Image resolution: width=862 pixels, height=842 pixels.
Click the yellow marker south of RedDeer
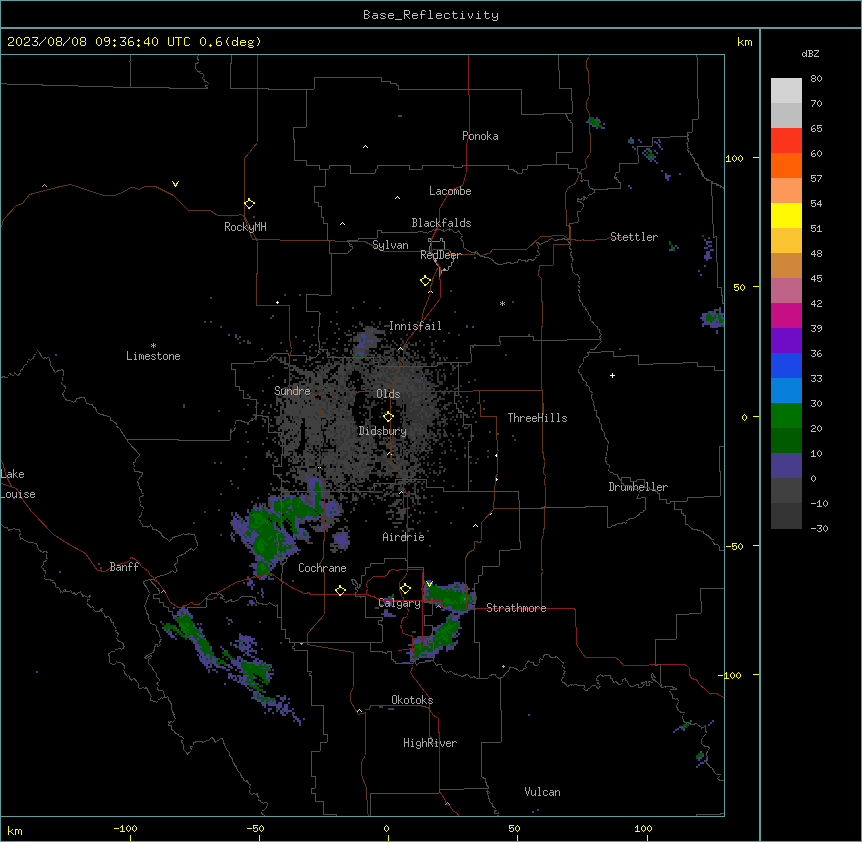(x=425, y=281)
